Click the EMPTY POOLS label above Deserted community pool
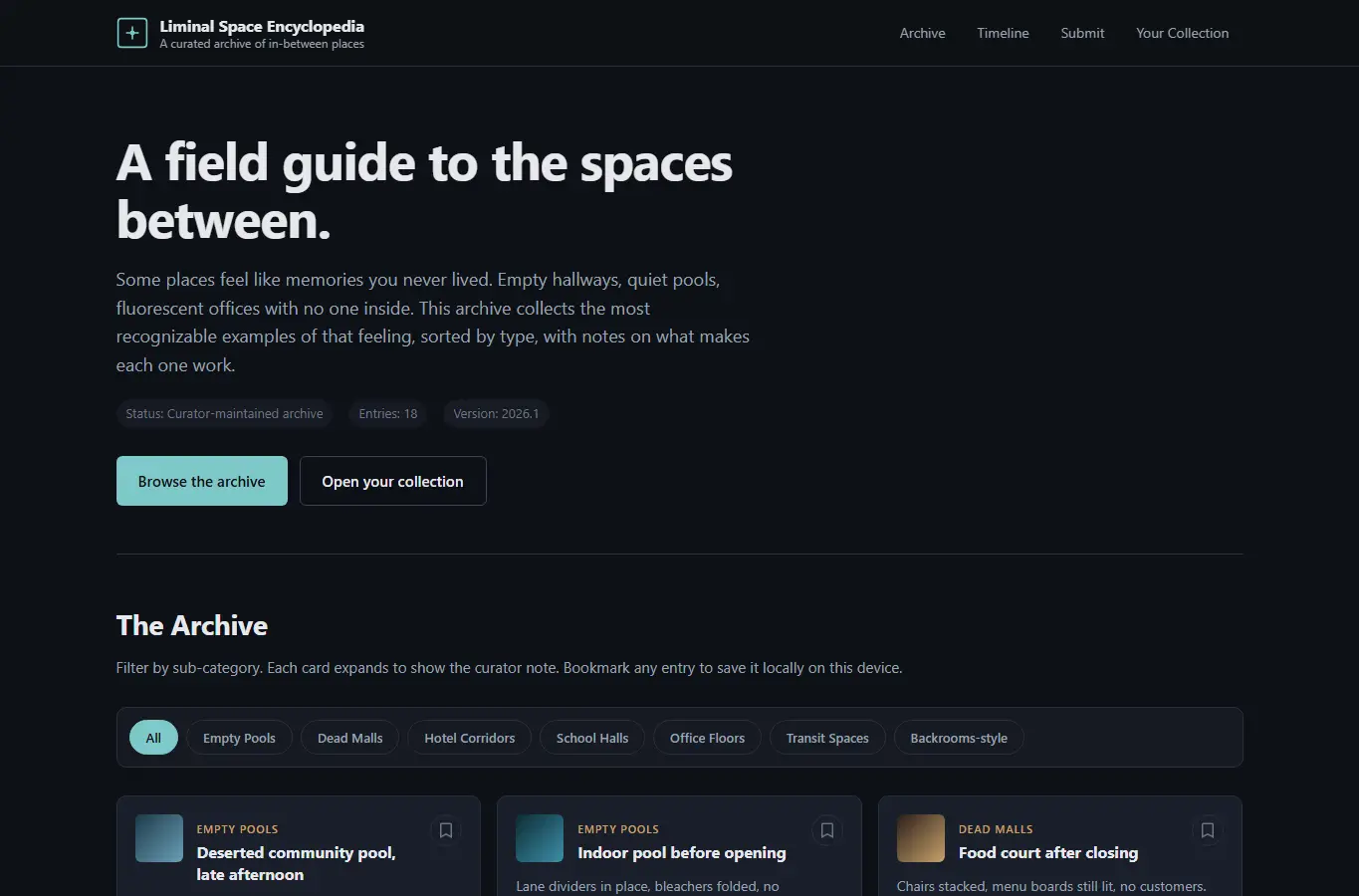 (x=237, y=828)
